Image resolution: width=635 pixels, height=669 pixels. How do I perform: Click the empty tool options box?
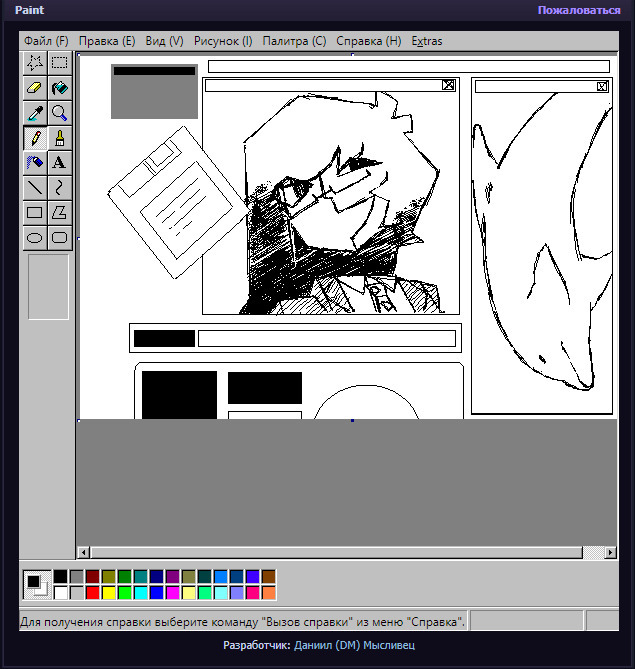(x=48, y=287)
